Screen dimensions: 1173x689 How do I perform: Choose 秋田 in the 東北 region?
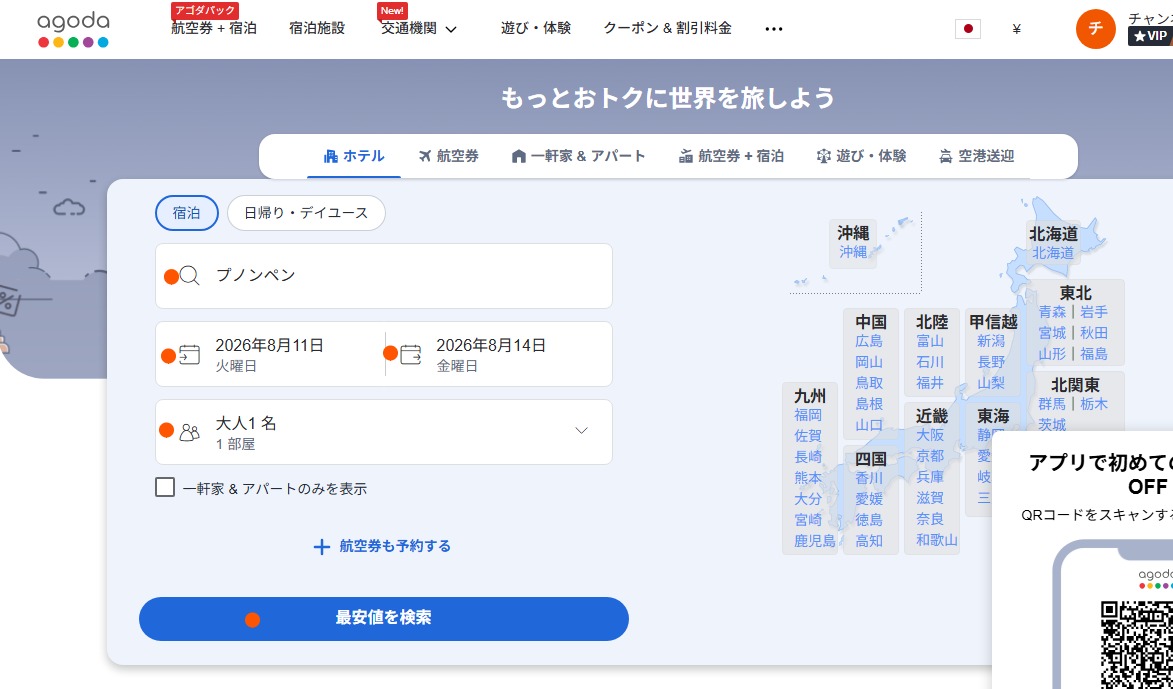(x=1094, y=333)
